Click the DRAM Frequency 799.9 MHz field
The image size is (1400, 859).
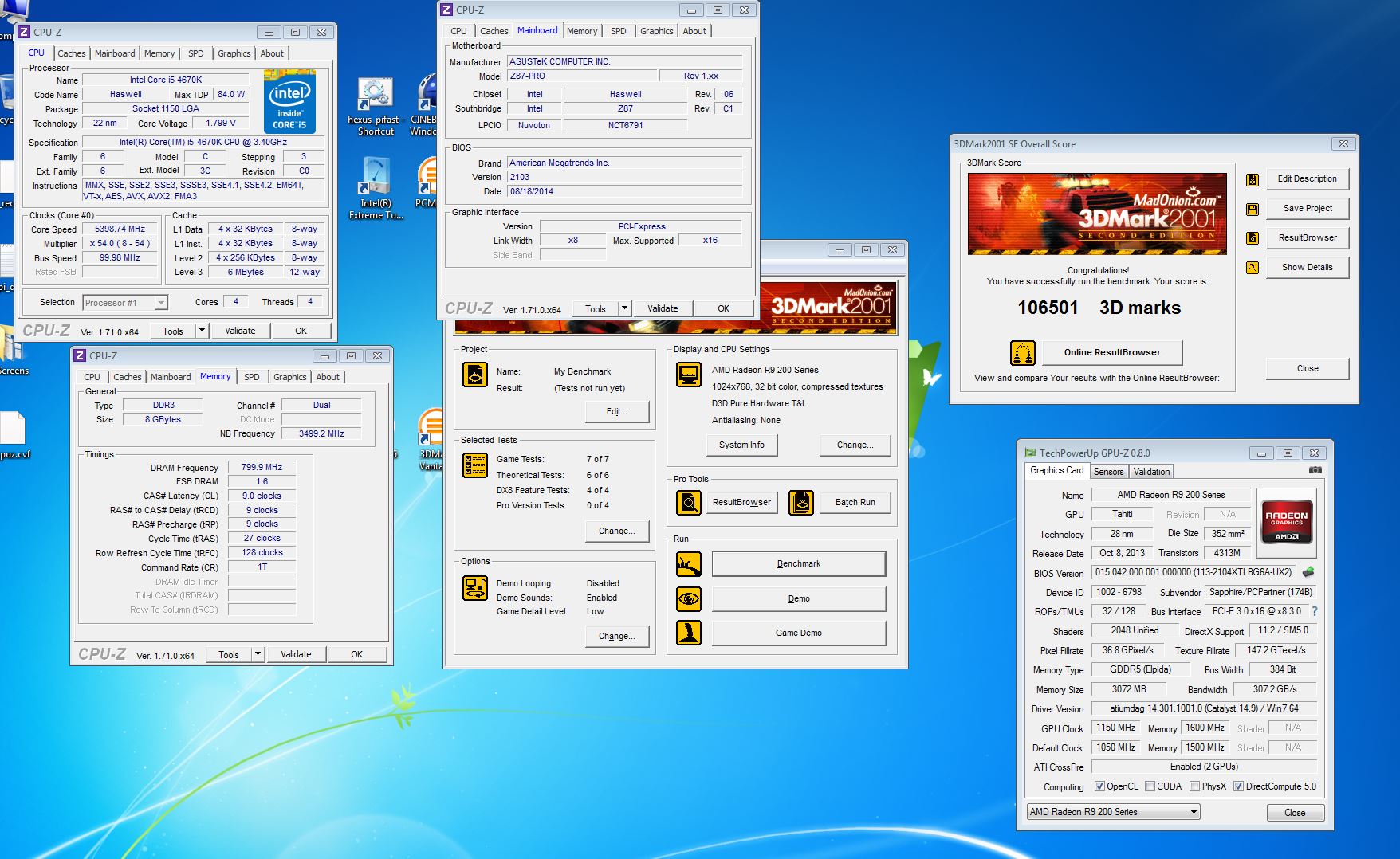click(262, 468)
